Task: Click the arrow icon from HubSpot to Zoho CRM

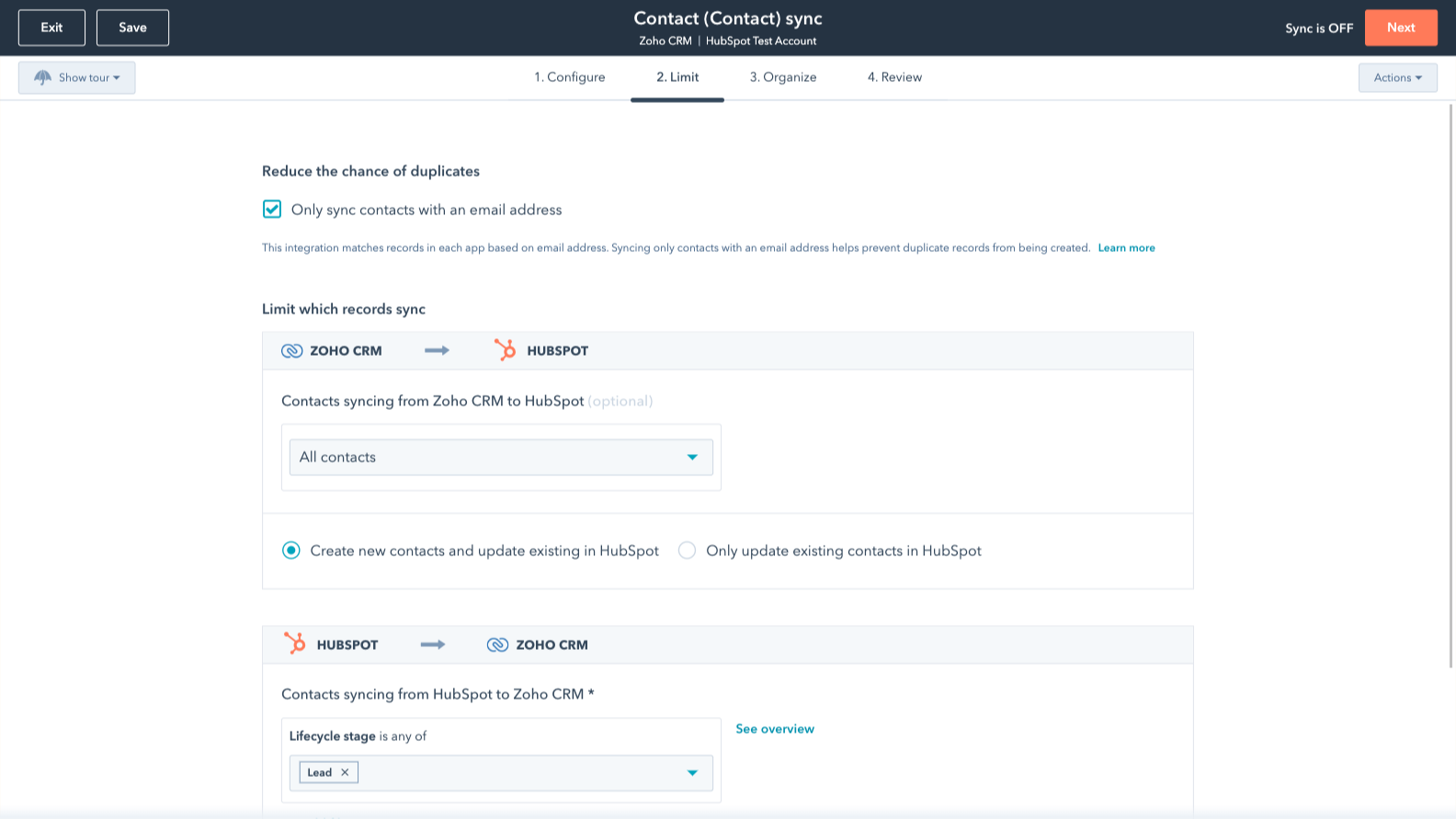Action: 433,644
